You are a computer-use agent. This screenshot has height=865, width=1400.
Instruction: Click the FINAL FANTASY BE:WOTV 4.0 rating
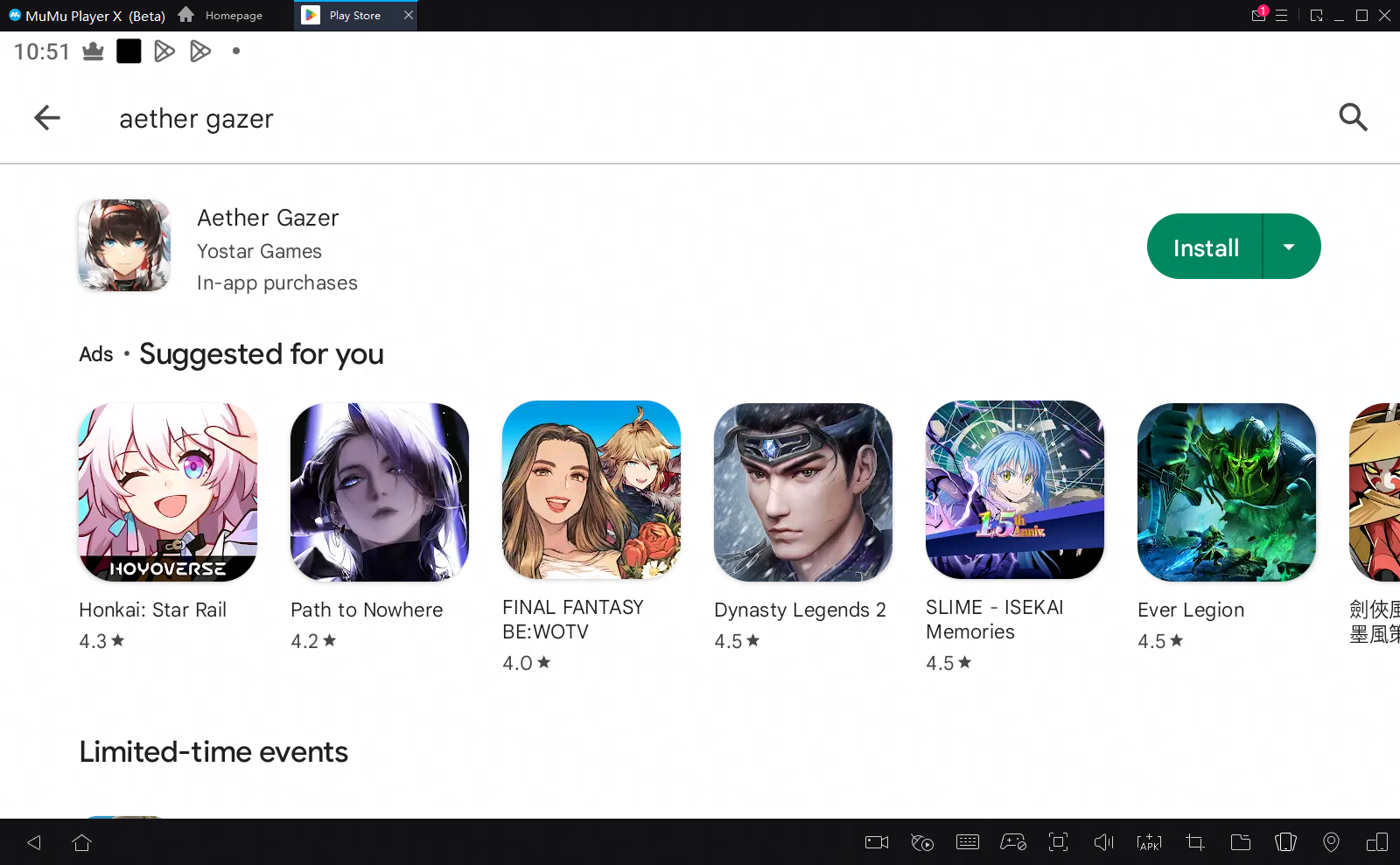click(526, 663)
